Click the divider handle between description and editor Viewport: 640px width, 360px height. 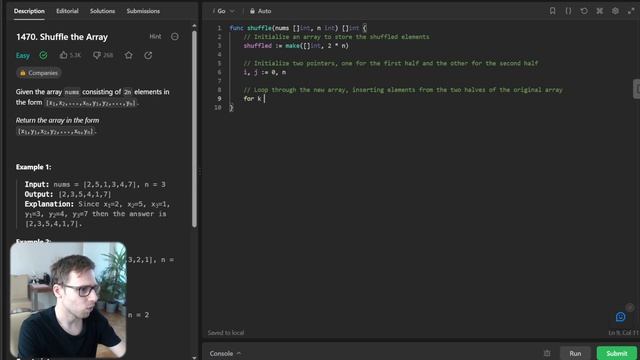[200, 172]
